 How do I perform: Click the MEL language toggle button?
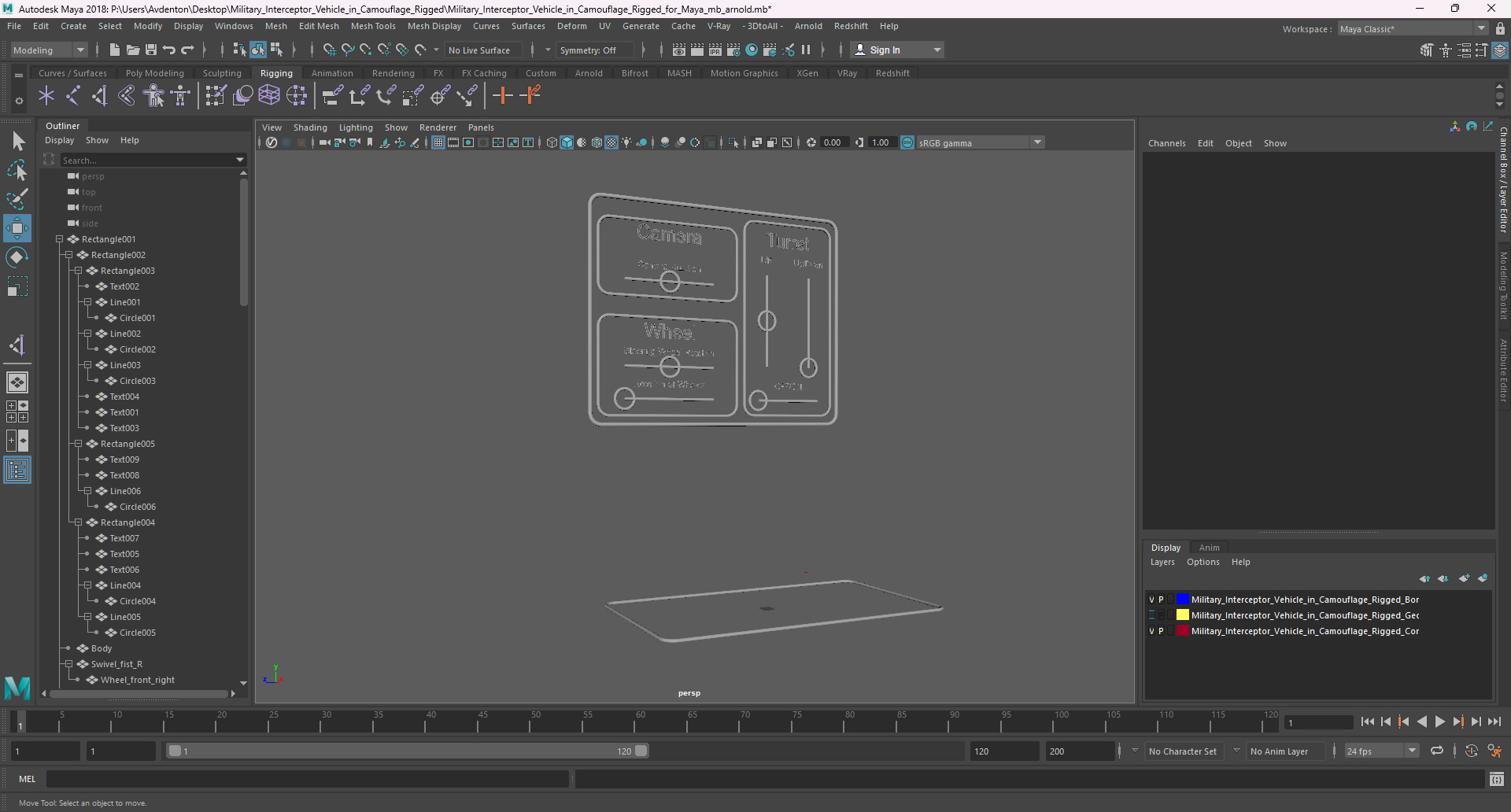coord(28,779)
